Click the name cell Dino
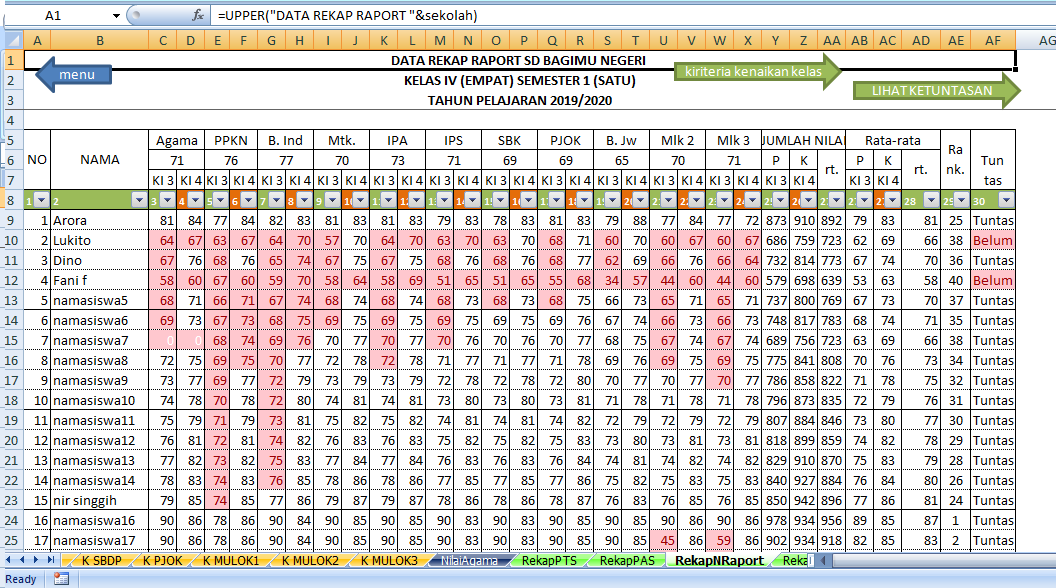This screenshot has width=1056, height=588. tap(100, 260)
